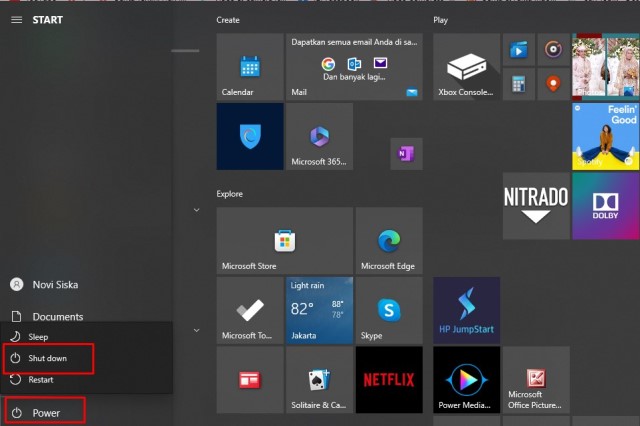Click the Power button
The image size is (640, 426).
(45, 413)
